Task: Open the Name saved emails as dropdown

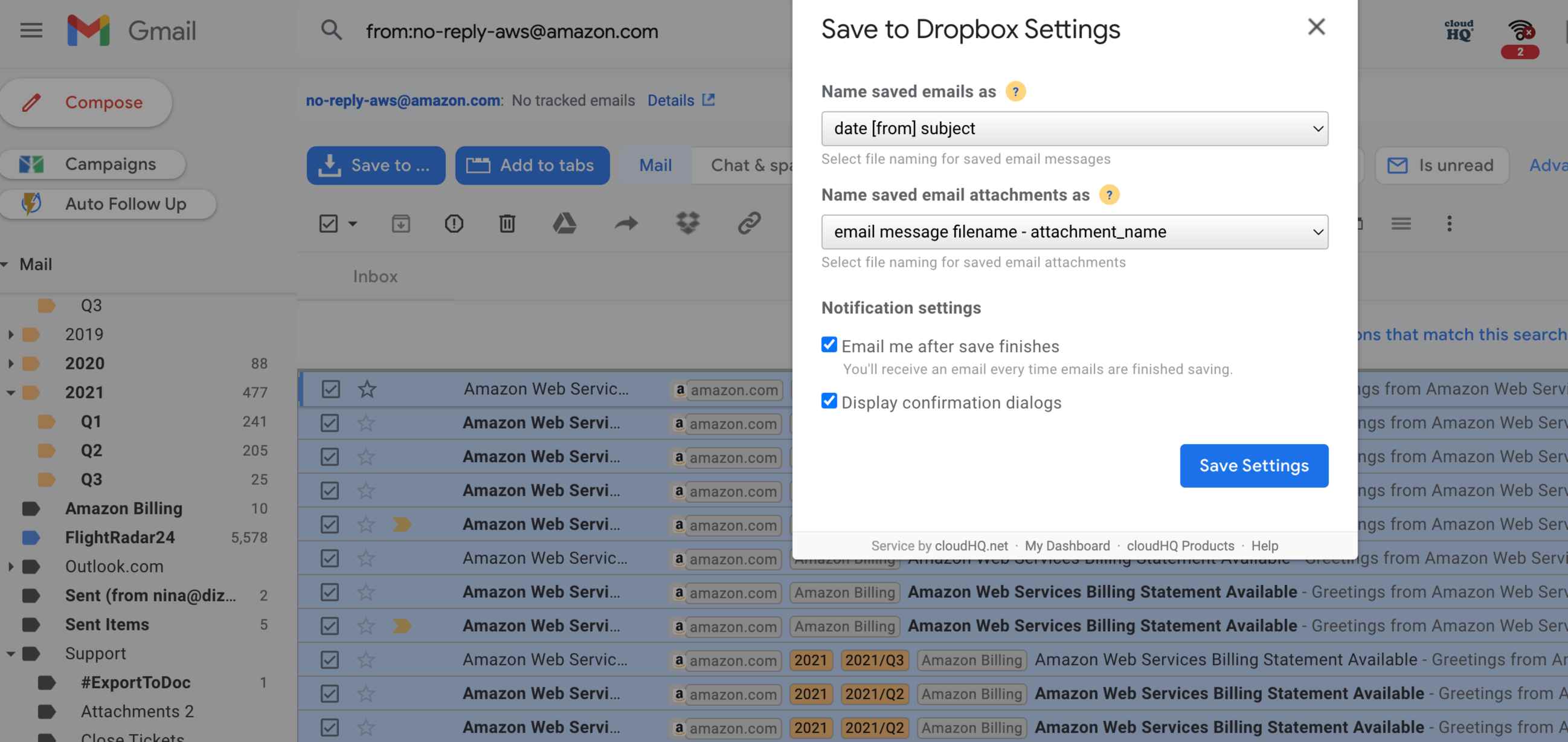Action: point(1075,129)
